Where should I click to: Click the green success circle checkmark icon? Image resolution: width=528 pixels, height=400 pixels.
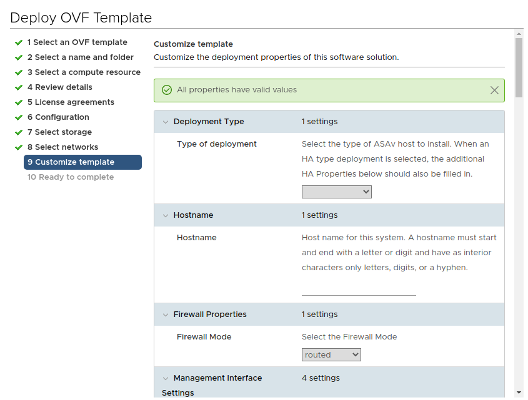[167, 90]
